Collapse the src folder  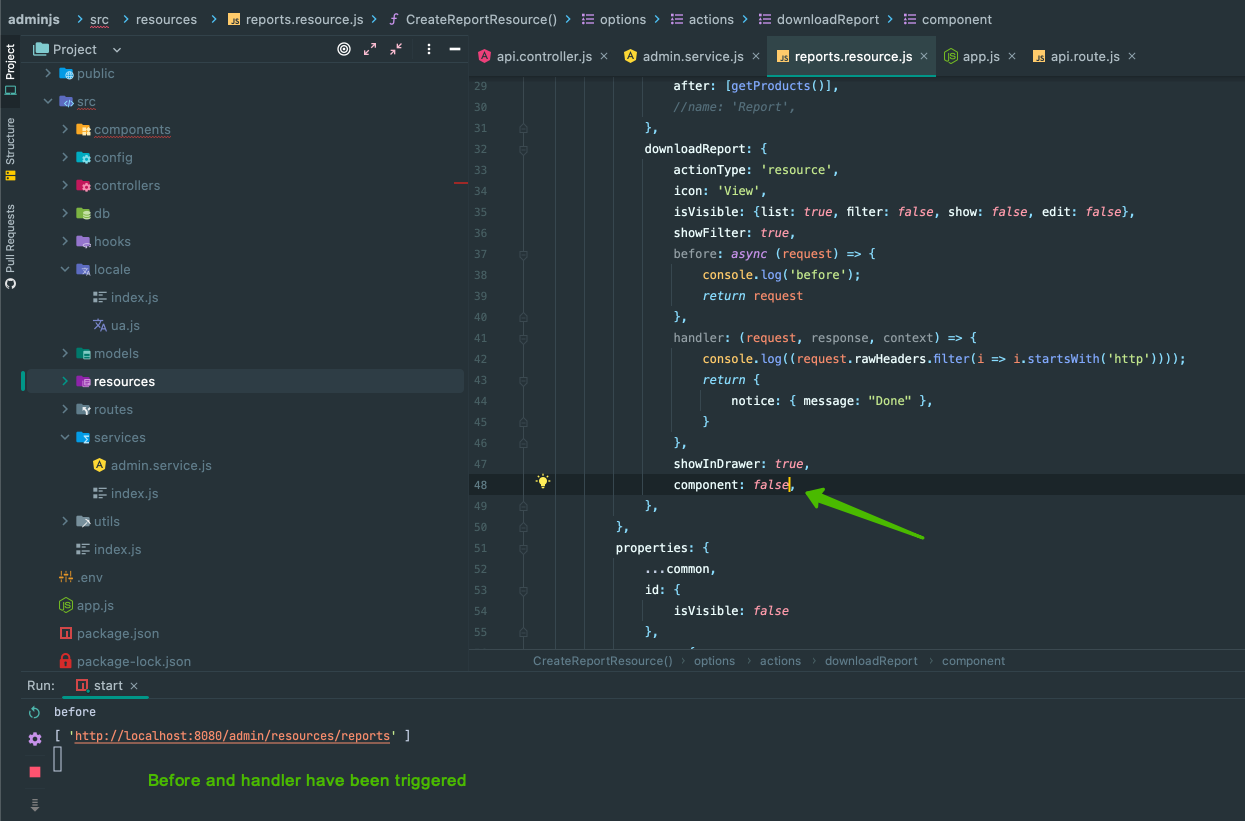click(47, 101)
